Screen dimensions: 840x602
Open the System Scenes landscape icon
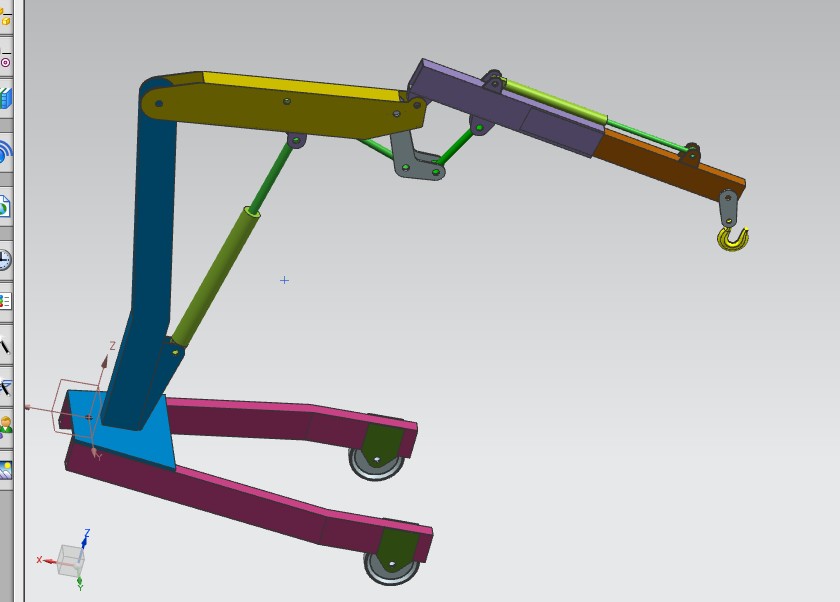point(5,470)
